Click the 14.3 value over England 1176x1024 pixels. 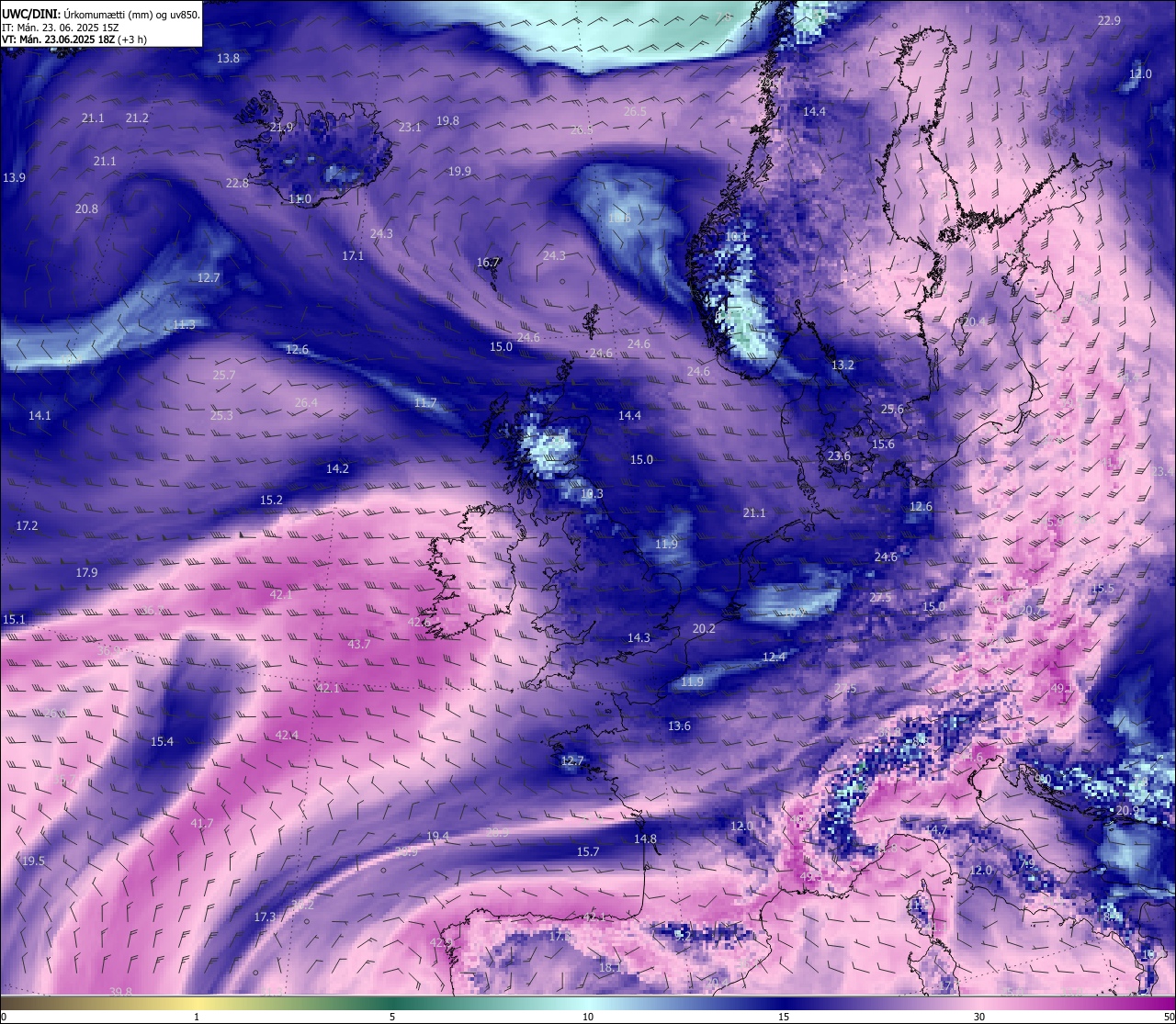tap(639, 637)
